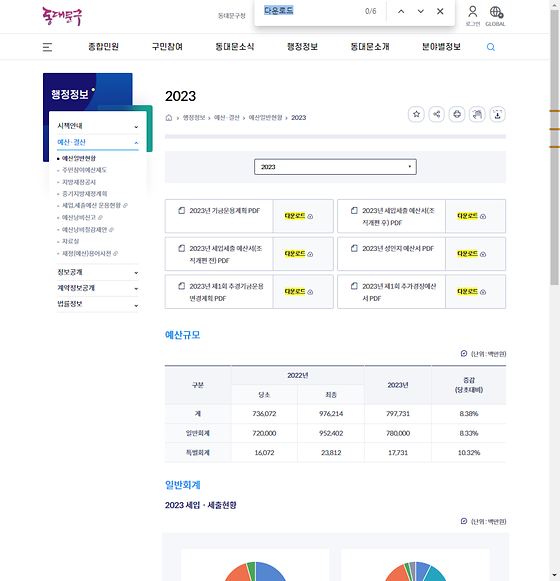Viewport: 560px width, 581px height.
Task: Open 동대문소식 main menu
Action: coord(235,47)
